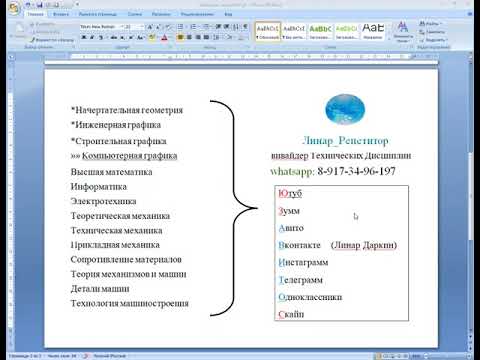Image resolution: width=480 pixels, height=360 pixels.
Task: Check the spelling status icon in status bar
Action: (86, 356)
